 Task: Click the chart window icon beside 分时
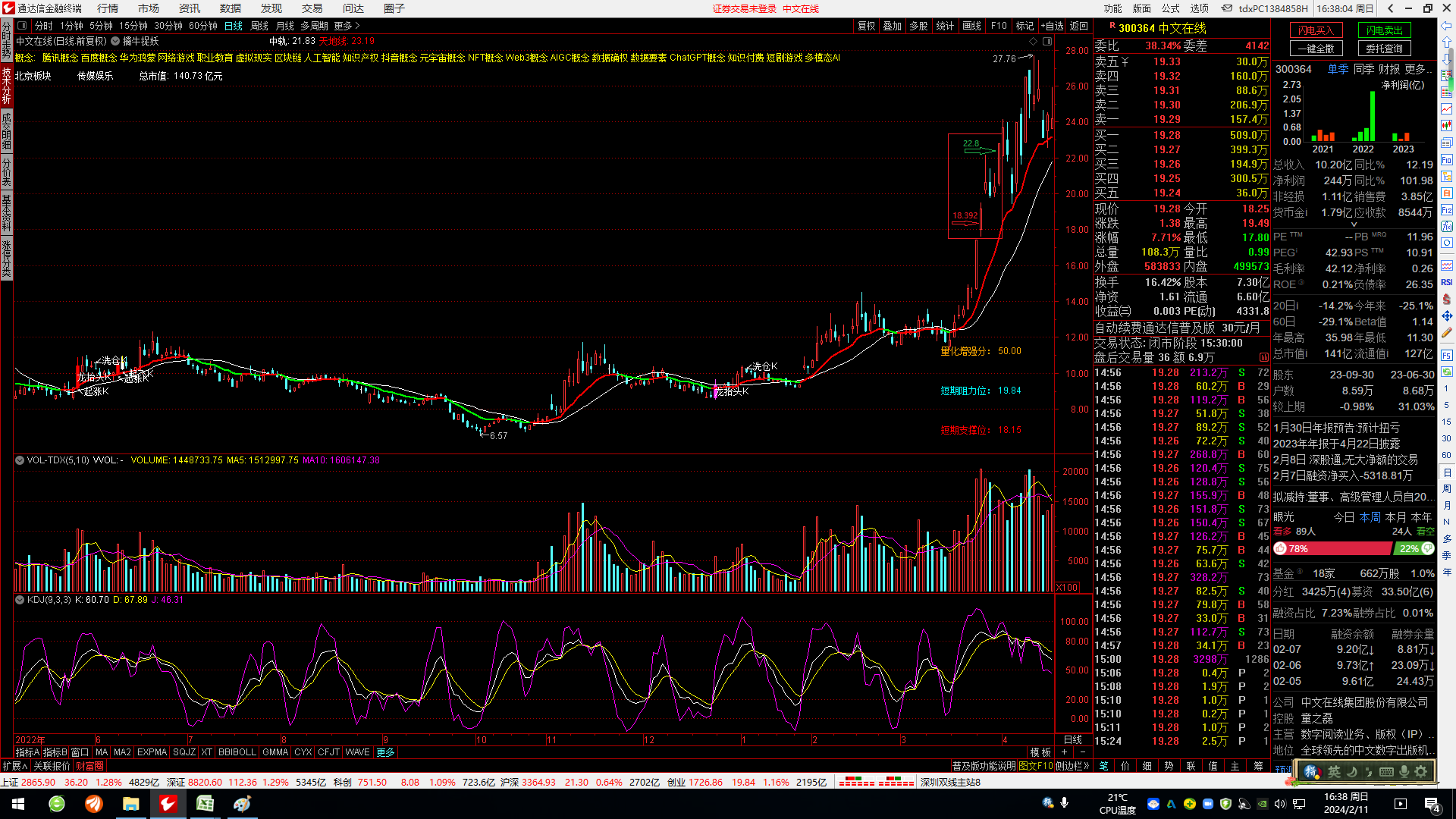(x=22, y=26)
